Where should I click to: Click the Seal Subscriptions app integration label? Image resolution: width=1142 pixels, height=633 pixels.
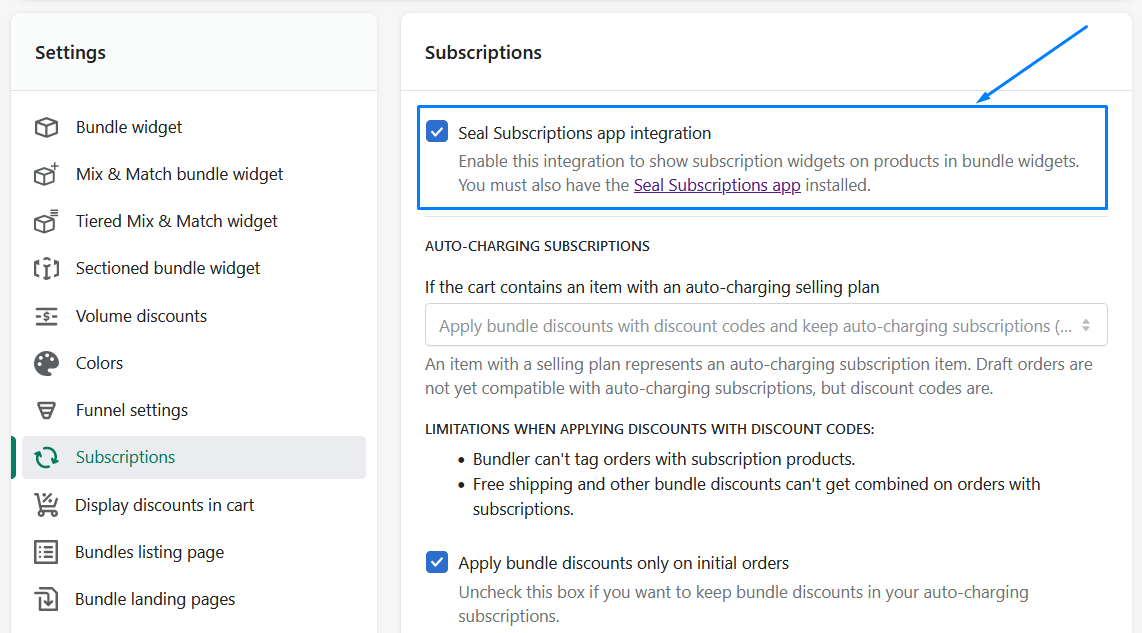pos(585,133)
